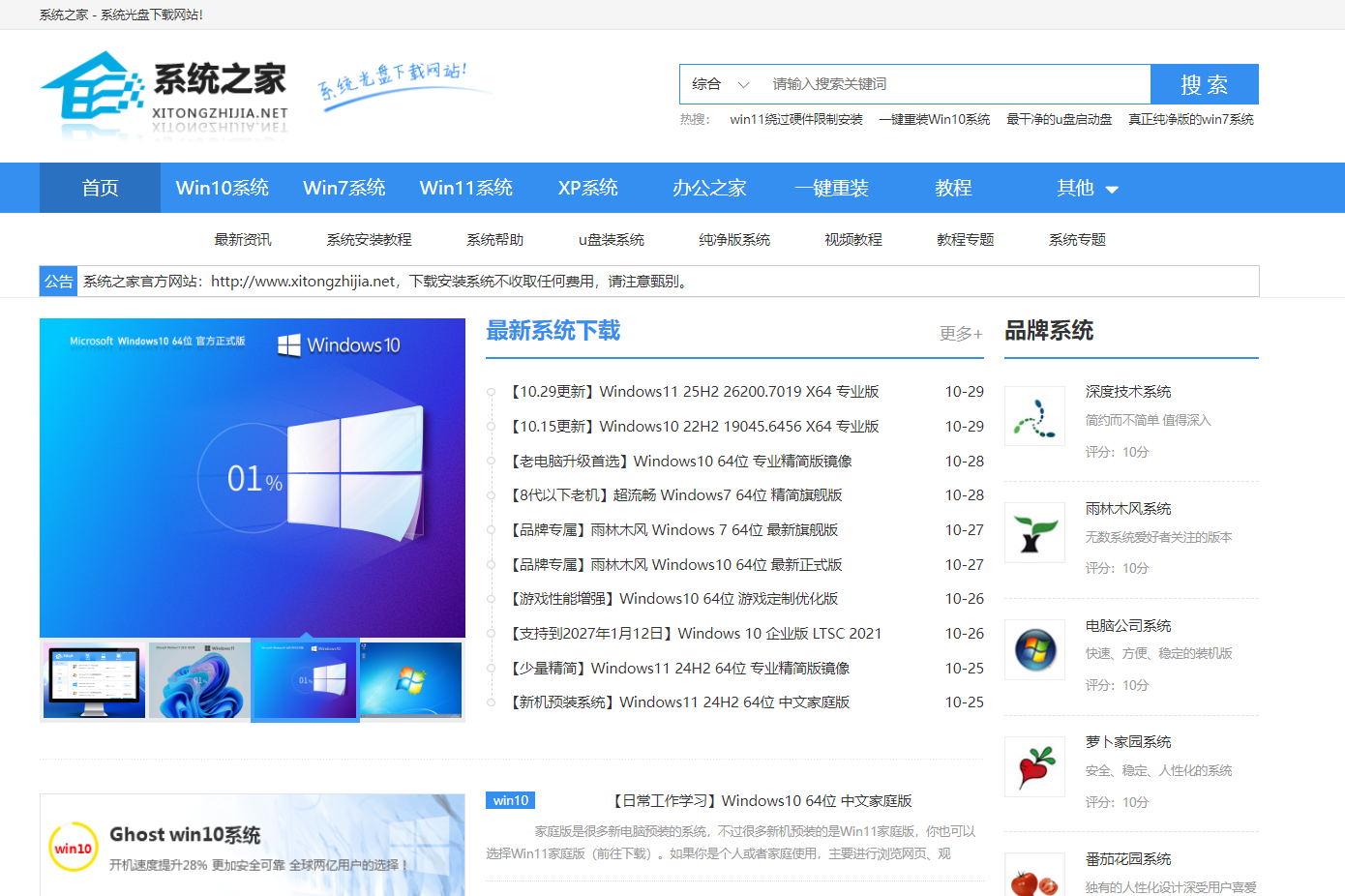This screenshot has width=1345, height=896.
Task: Open 更多+ to see more system downloads
Action: tap(960, 333)
